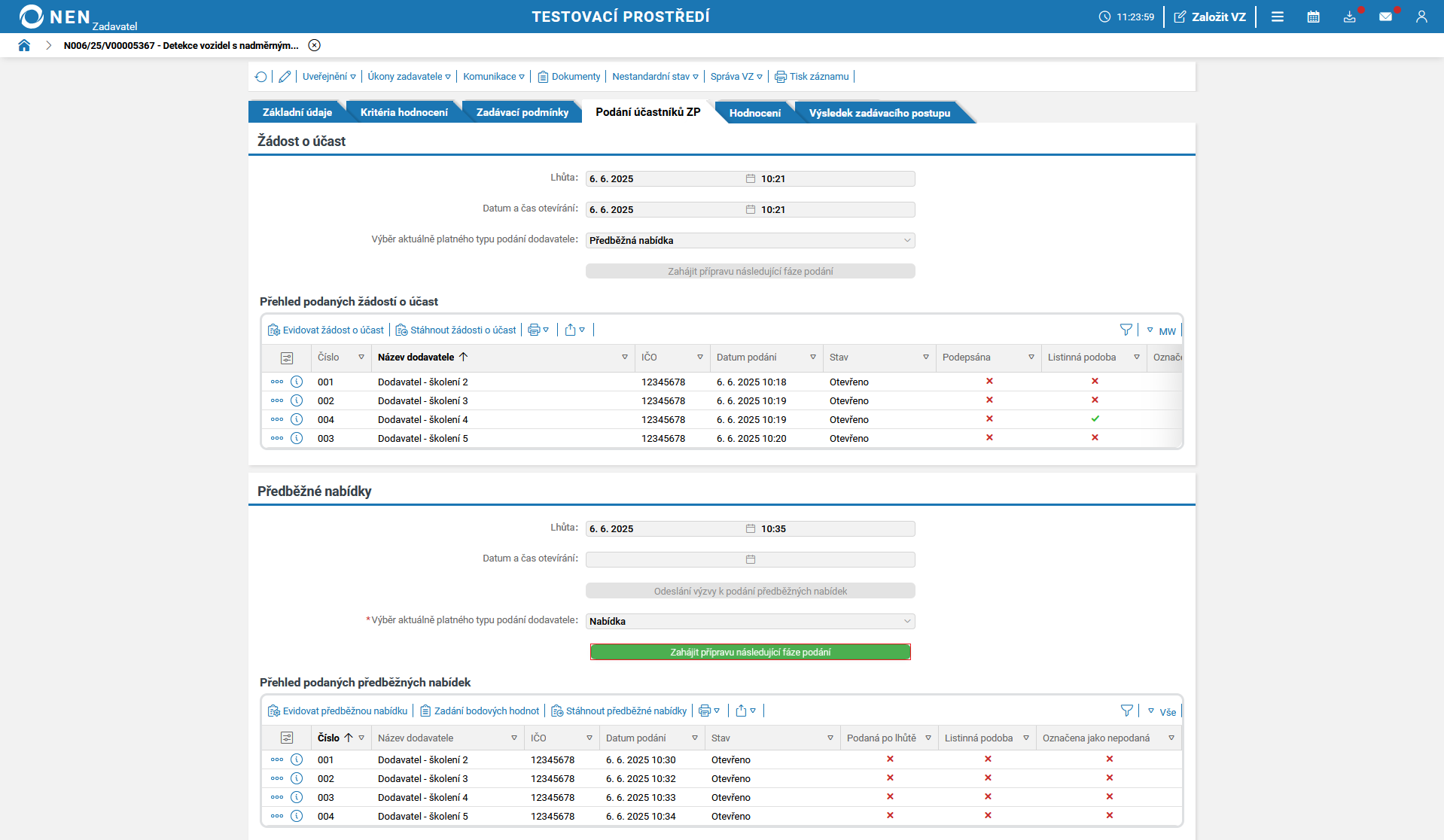Open the Předběžná nabídka type dropdown

pos(750,240)
